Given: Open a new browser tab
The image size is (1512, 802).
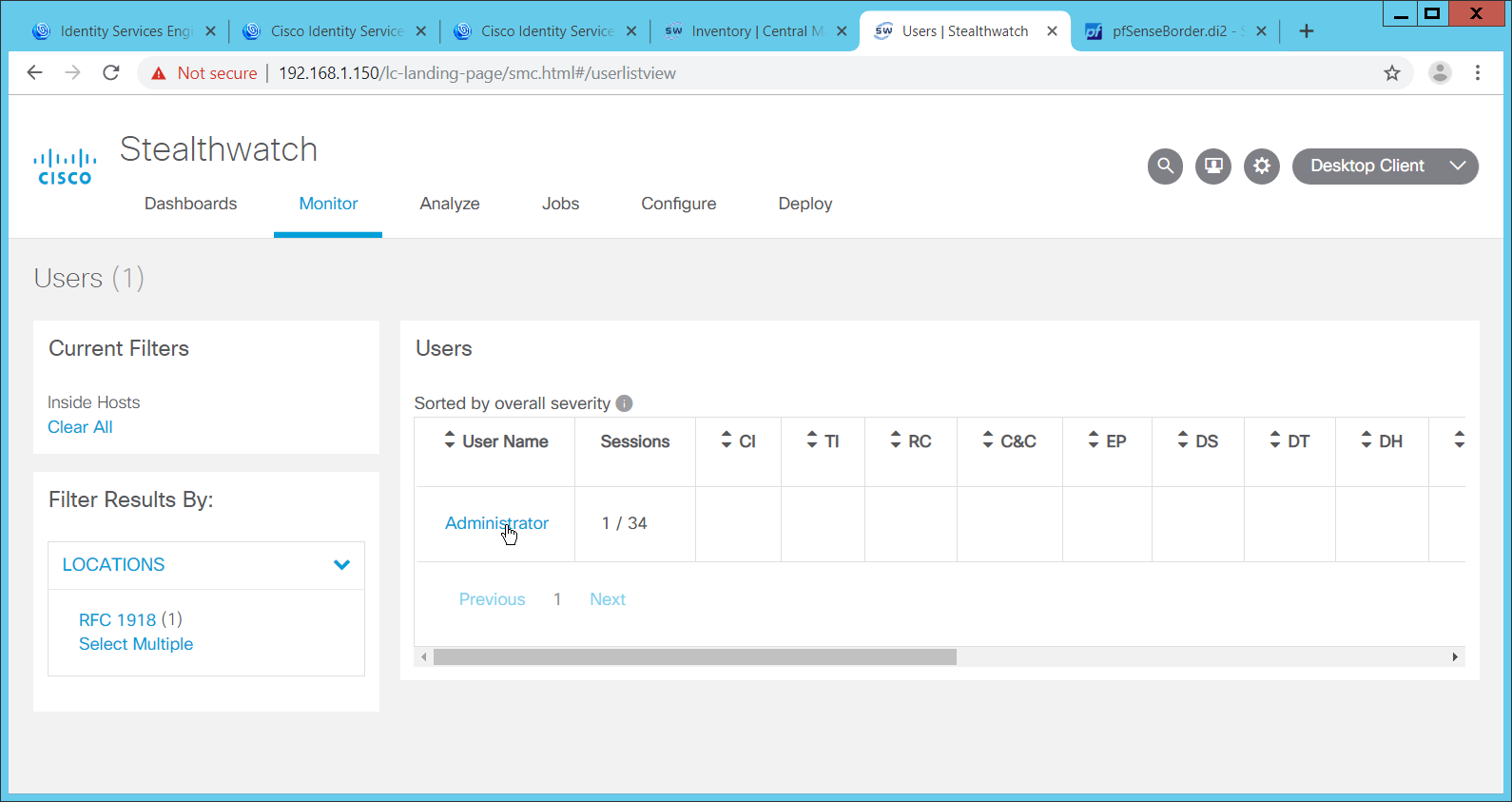Looking at the screenshot, I should click(1307, 31).
